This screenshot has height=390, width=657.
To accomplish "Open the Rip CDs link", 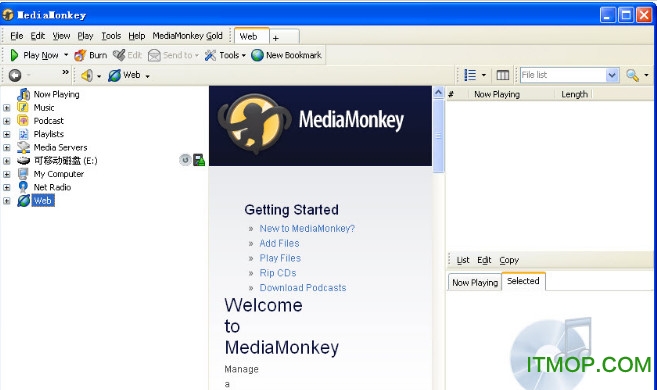I will [x=278, y=273].
